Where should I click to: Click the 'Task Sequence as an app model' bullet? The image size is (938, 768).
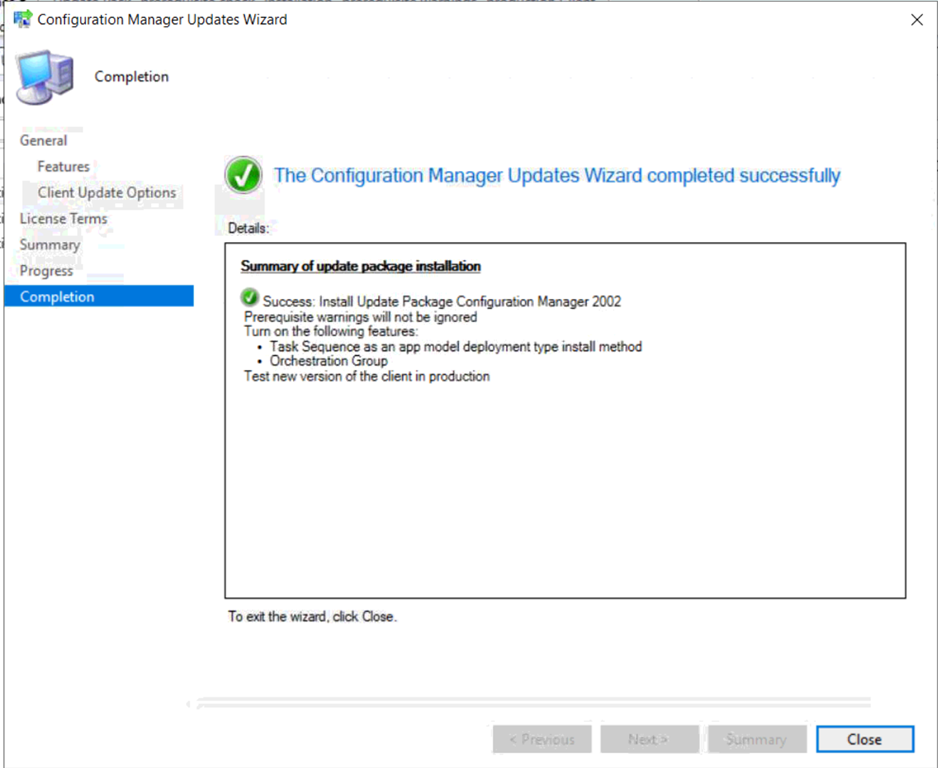click(x=456, y=347)
